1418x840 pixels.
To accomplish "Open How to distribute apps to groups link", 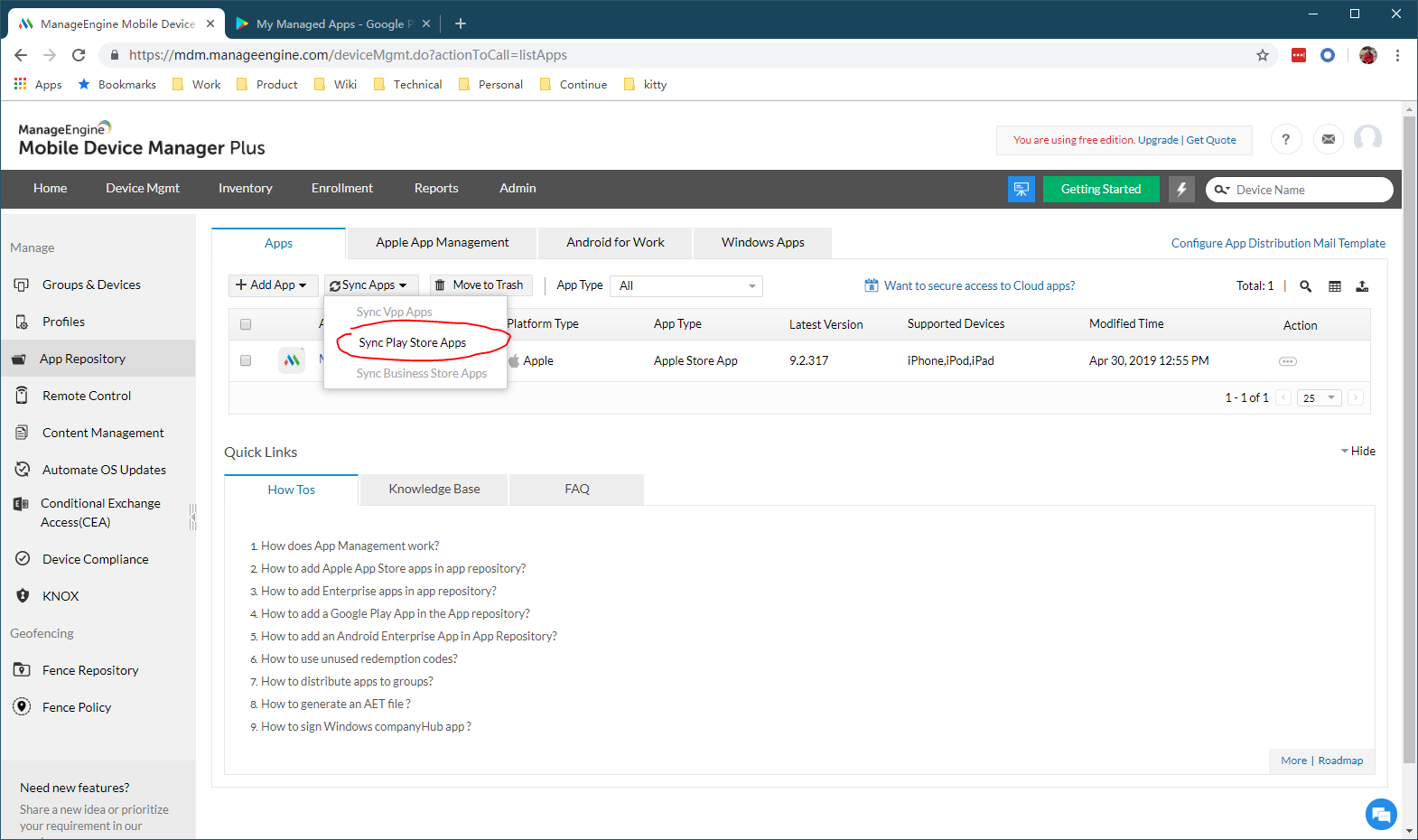I will [347, 681].
